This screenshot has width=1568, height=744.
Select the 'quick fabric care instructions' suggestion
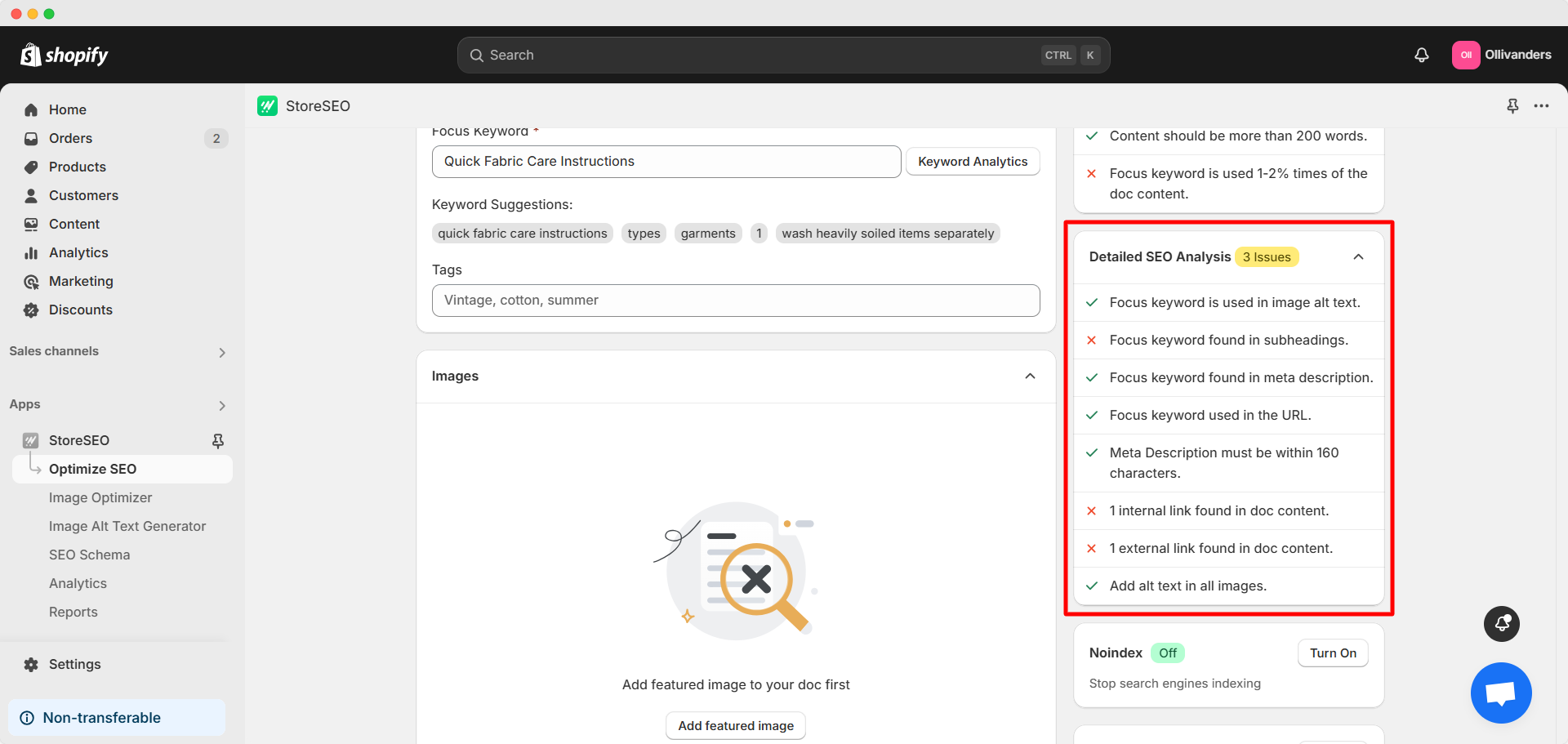tap(523, 234)
